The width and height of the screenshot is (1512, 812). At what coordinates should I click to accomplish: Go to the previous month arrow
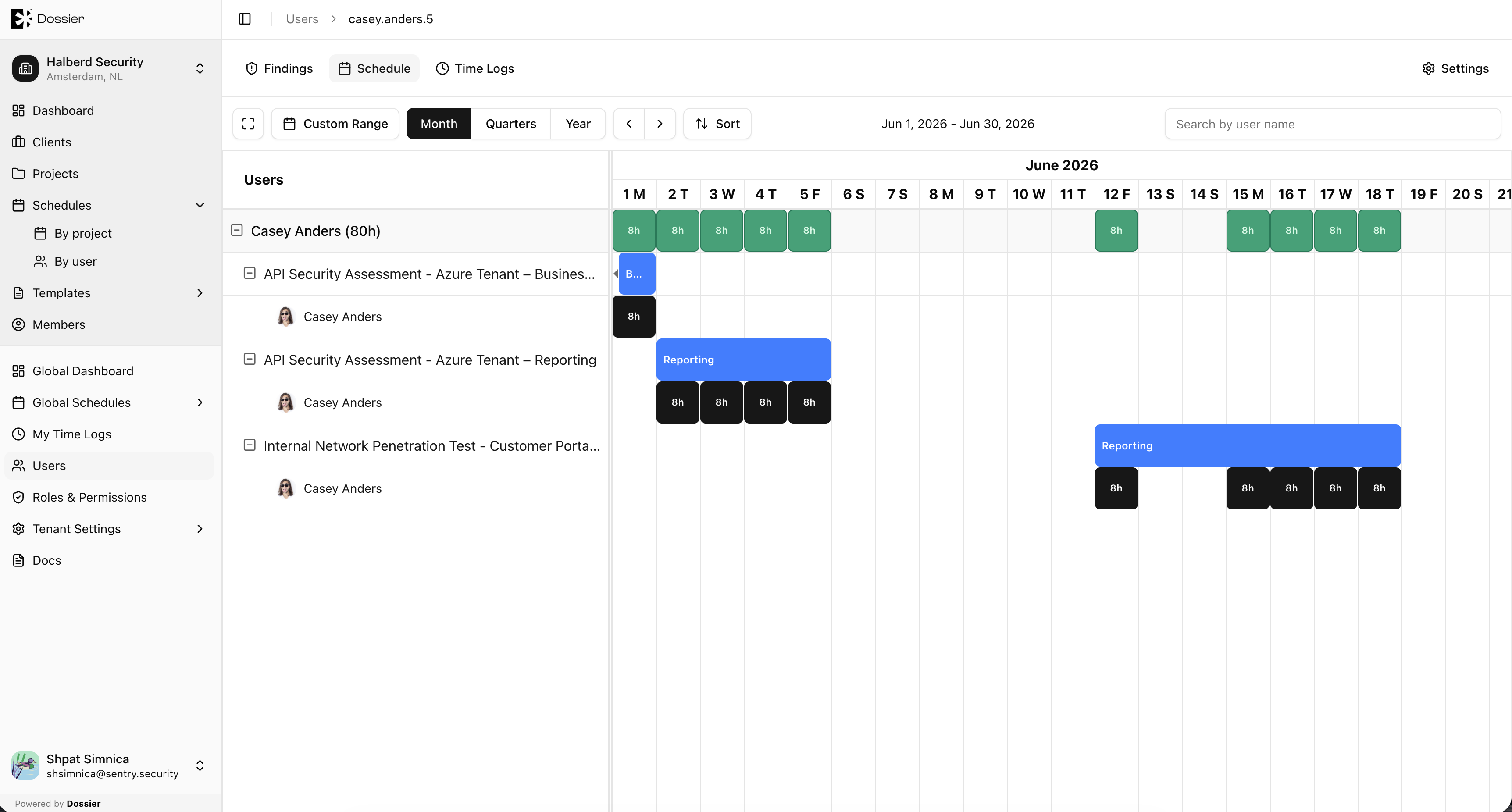tap(629, 124)
